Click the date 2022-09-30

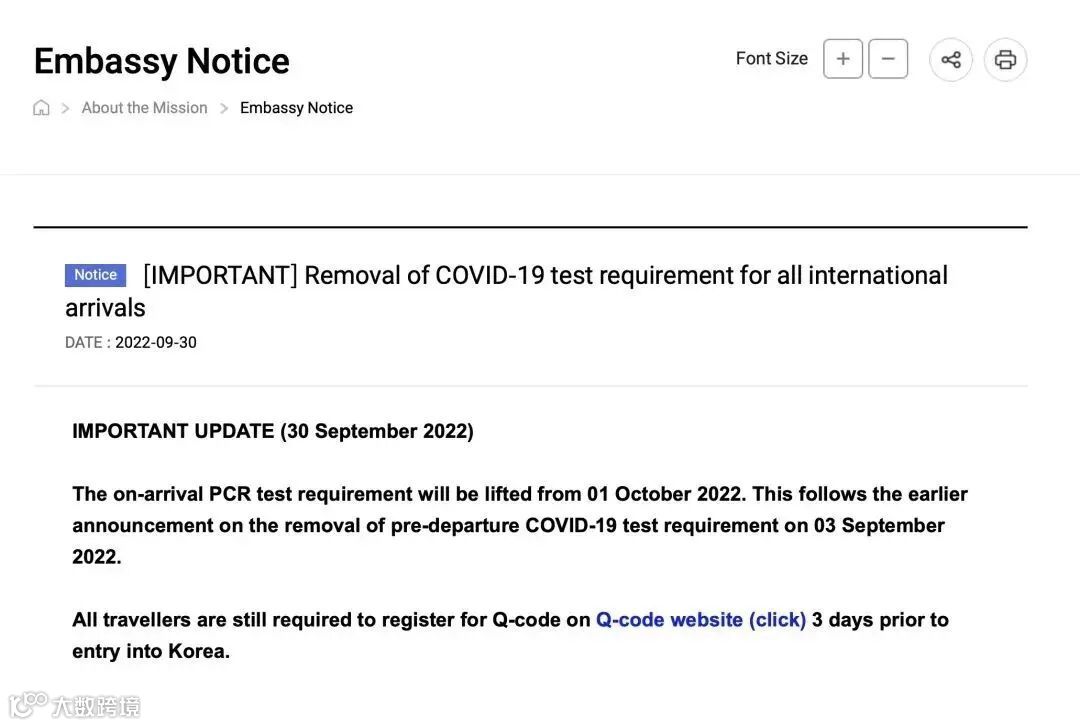point(156,342)
